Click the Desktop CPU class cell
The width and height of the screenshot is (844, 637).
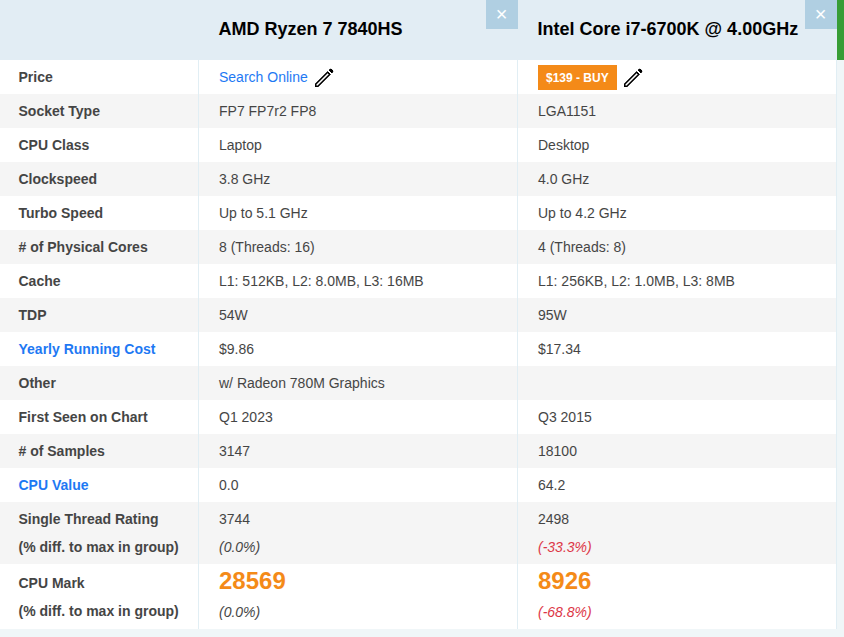[x=564, y=145]
